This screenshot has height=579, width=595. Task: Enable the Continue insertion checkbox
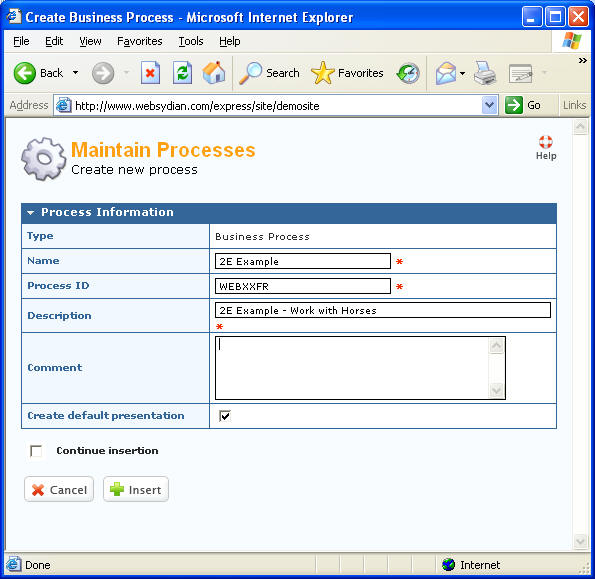pyautogui.click(x=36, y=451)
